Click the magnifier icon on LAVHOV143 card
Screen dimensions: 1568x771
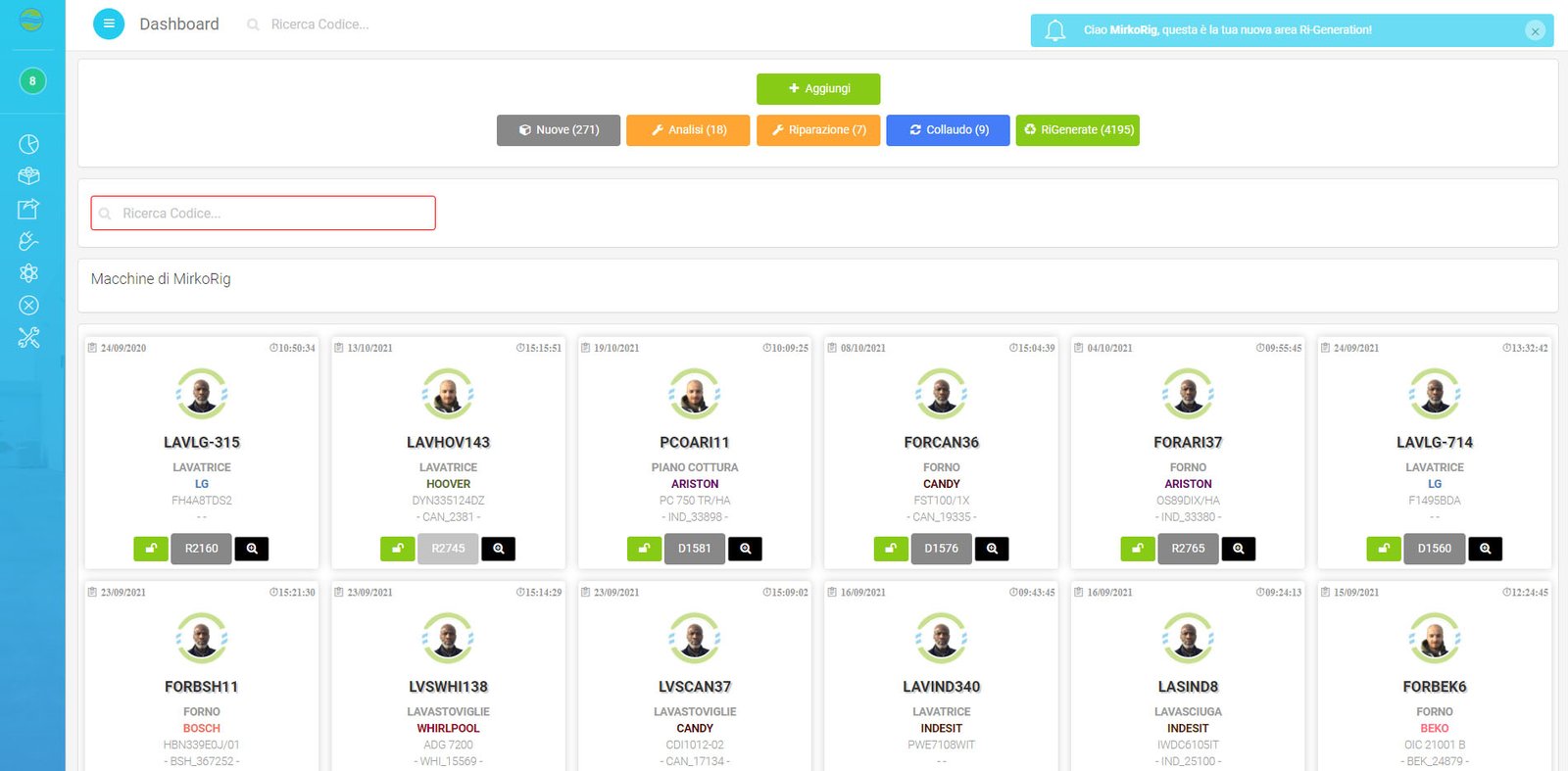coord(499,549)
